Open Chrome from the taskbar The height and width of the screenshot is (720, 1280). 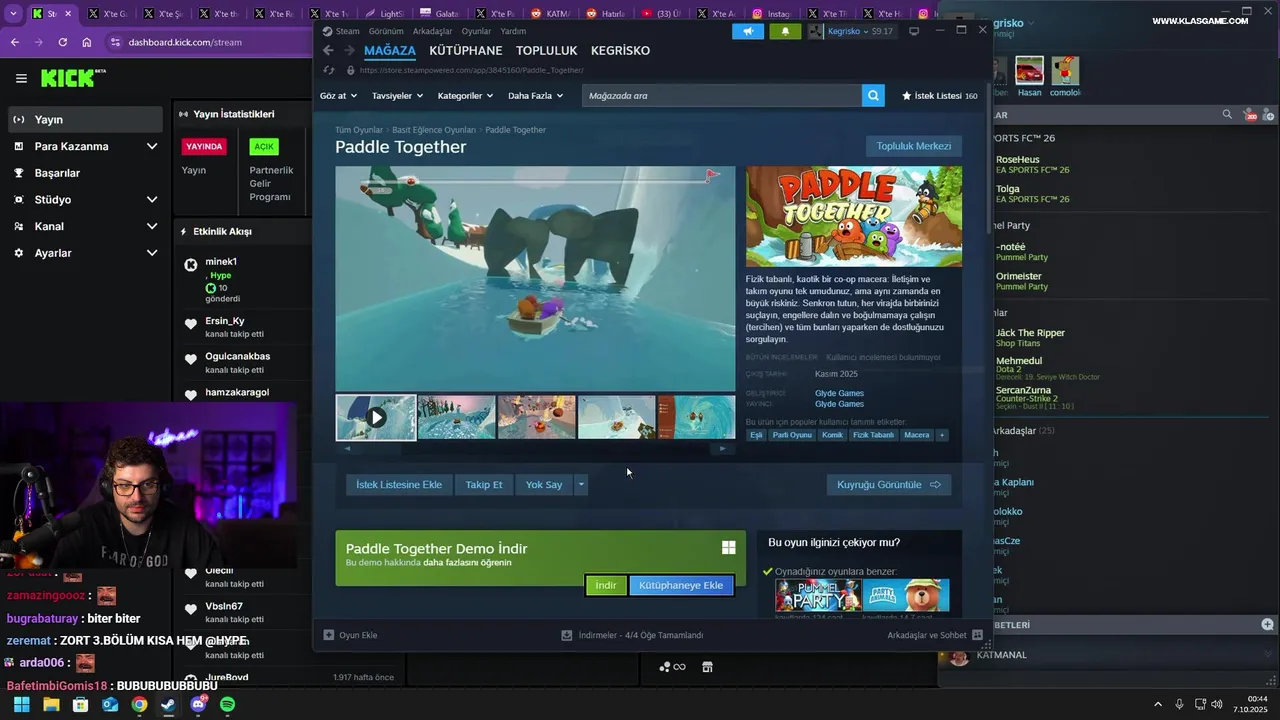tap(139, 705)
